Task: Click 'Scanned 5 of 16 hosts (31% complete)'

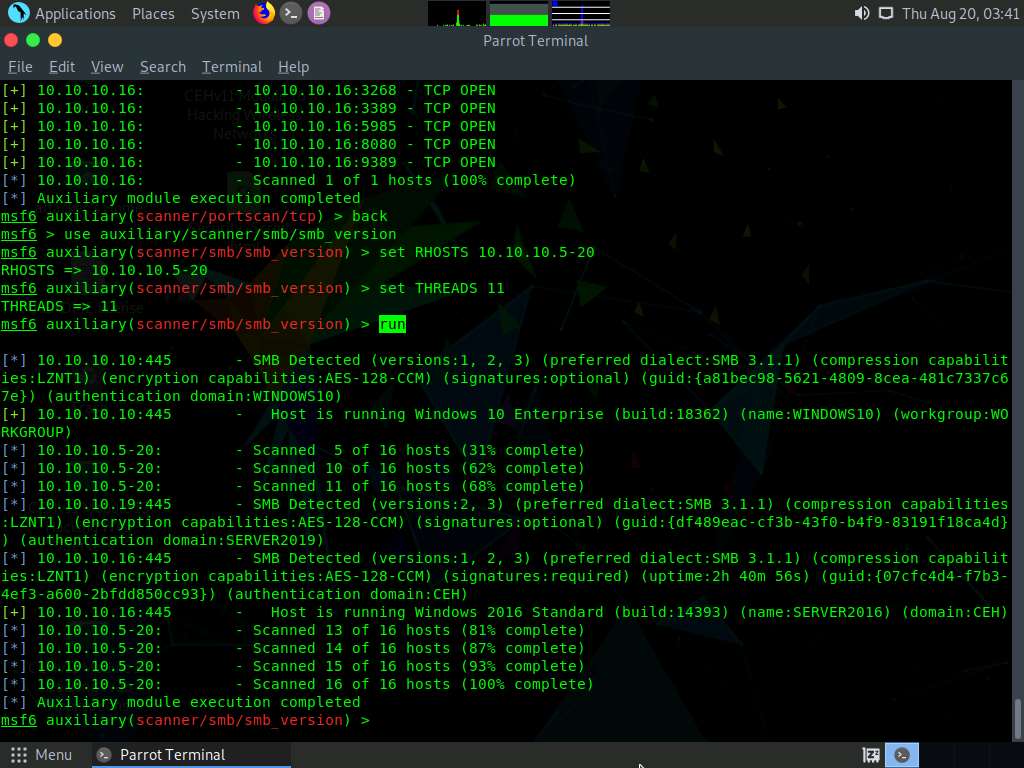Action: pos(418,451)
